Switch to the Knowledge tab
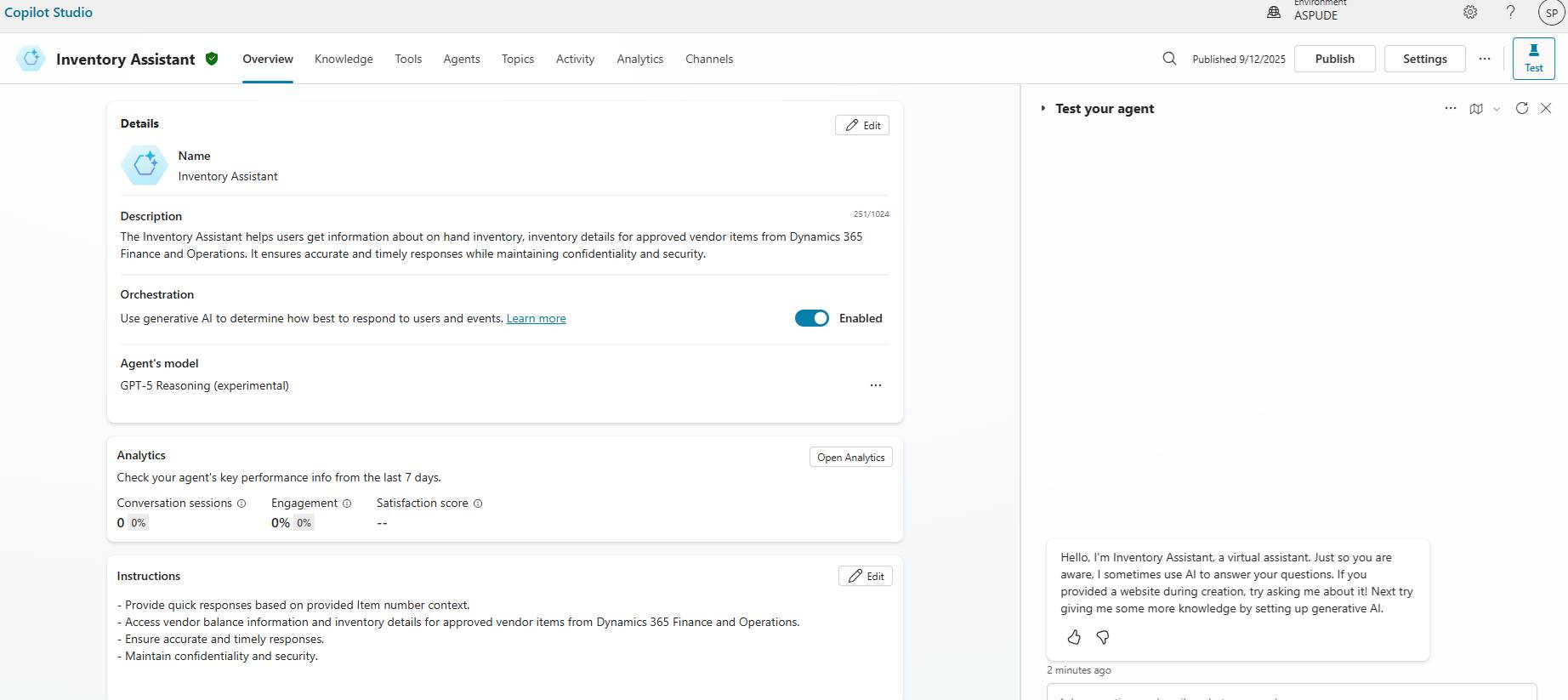This screenshot has height=700, width=1568. click(x=344, y=59)
